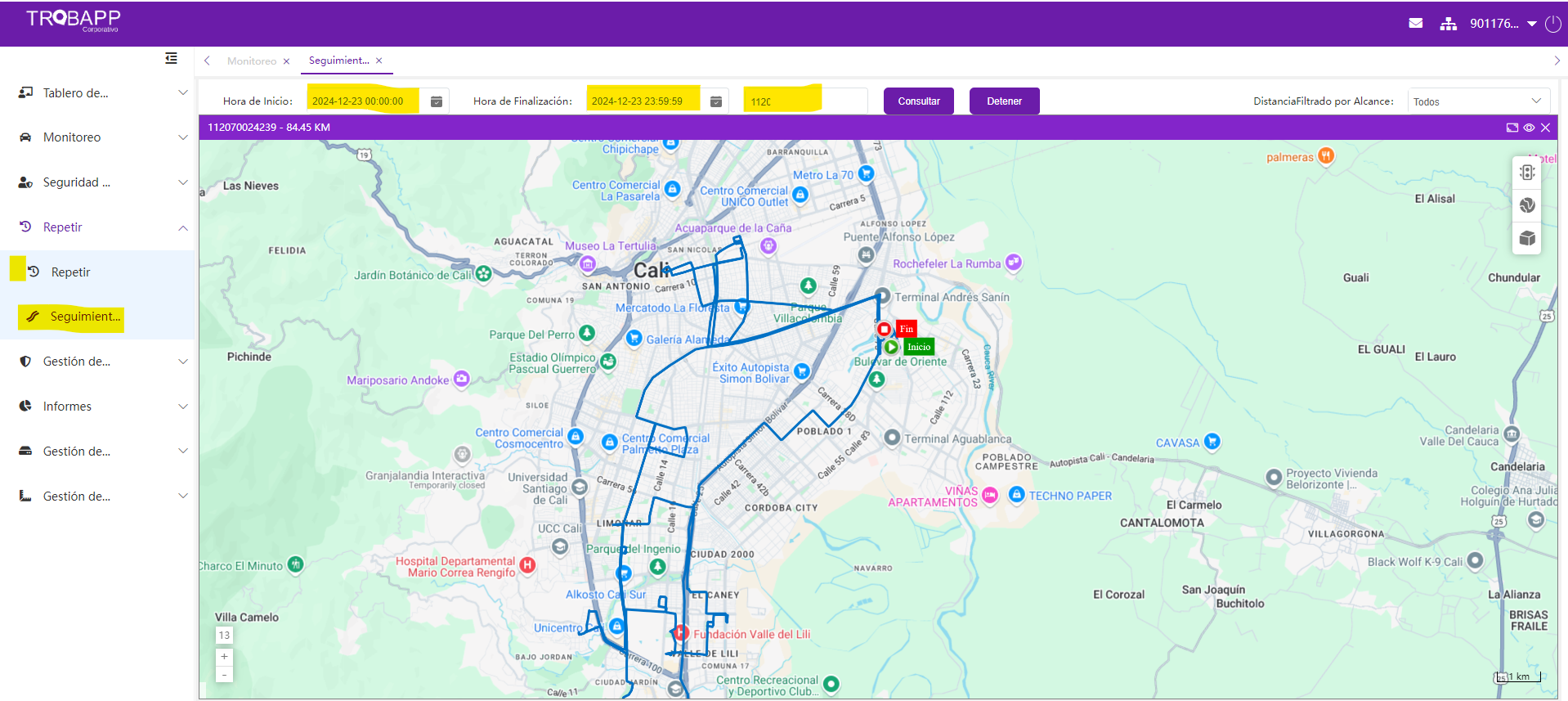Image resolution: width=1568 pixels, height=701 pixels.
Task: Click the 112070024239 - 84.45 KM title
Action: [269, 128]
